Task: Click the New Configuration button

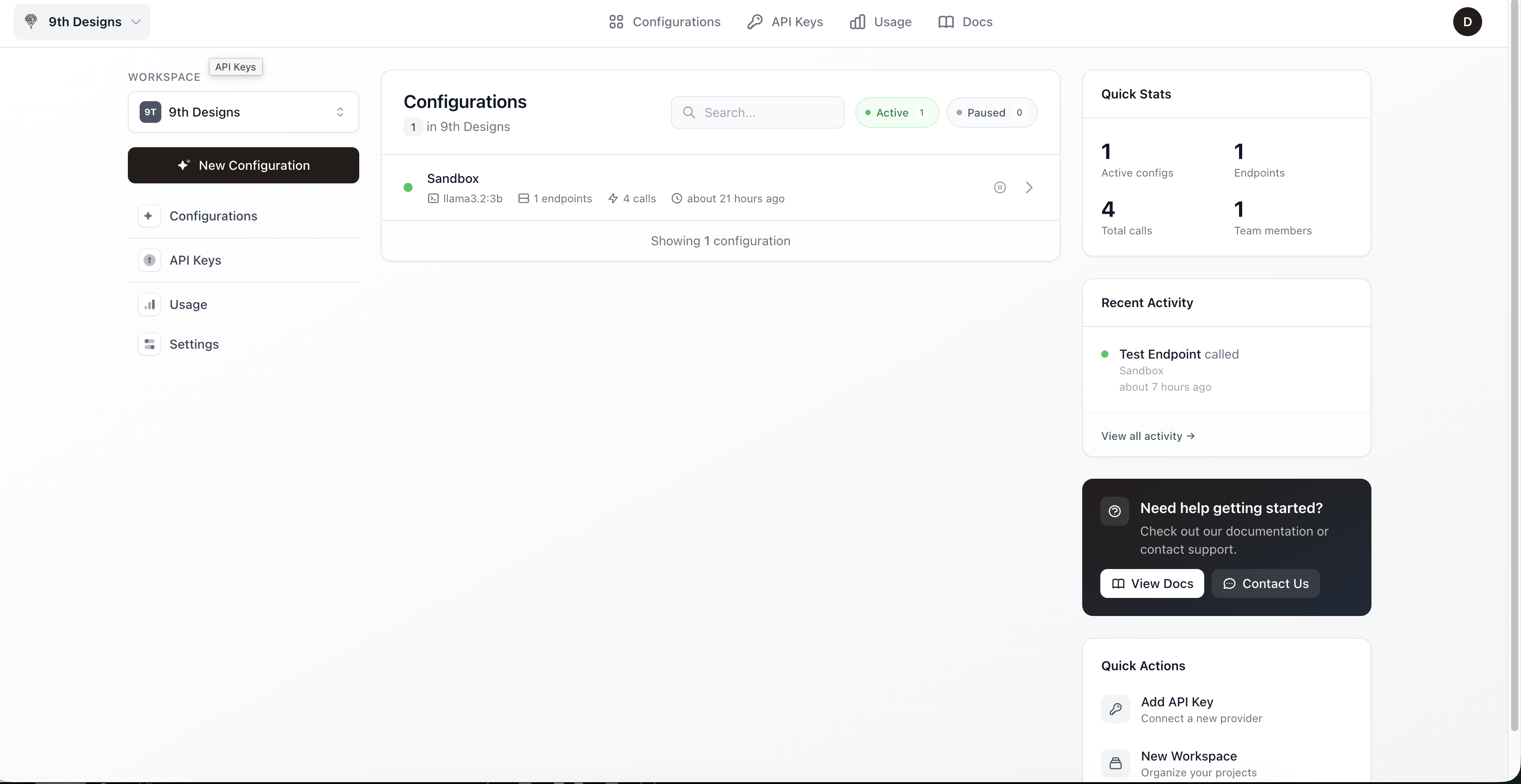Action: (243, 165)
